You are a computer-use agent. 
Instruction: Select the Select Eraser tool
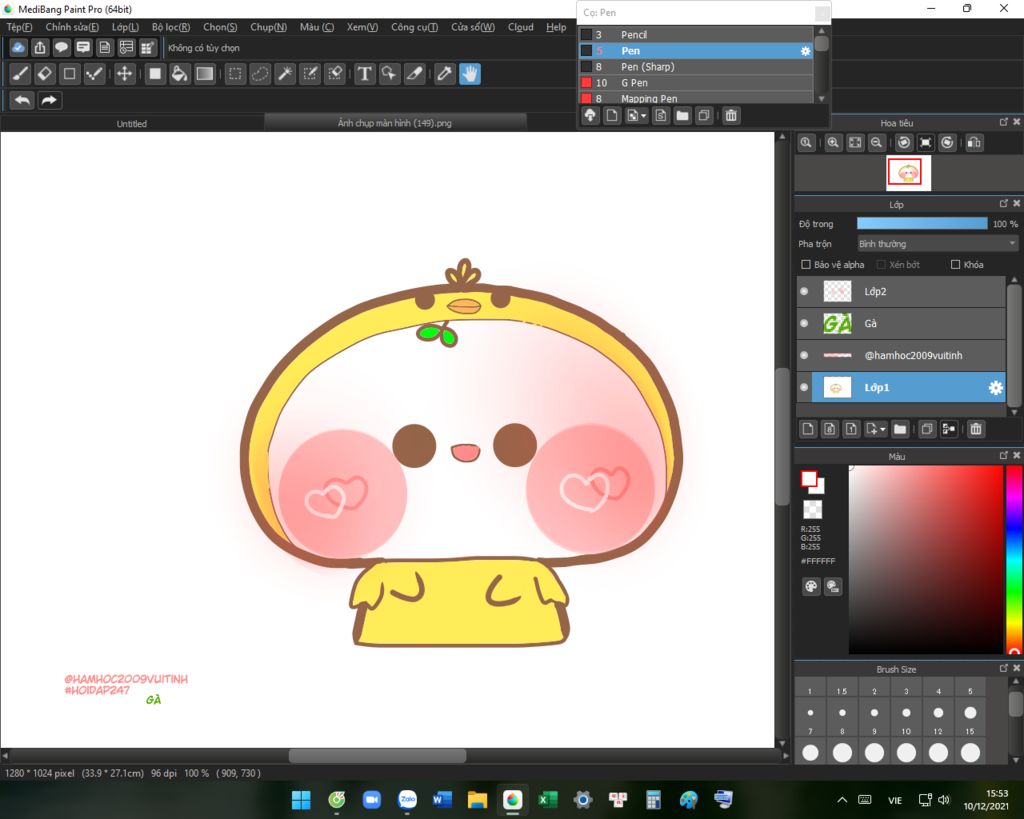pyautogui.click(x=335, y=74)
